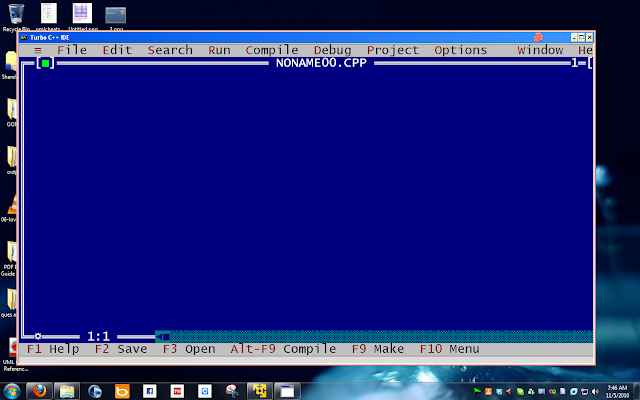This screenshot has height=400, width=640.
Task: Click the clock showing 7:46 AM
Action: (x=617, y=391)
